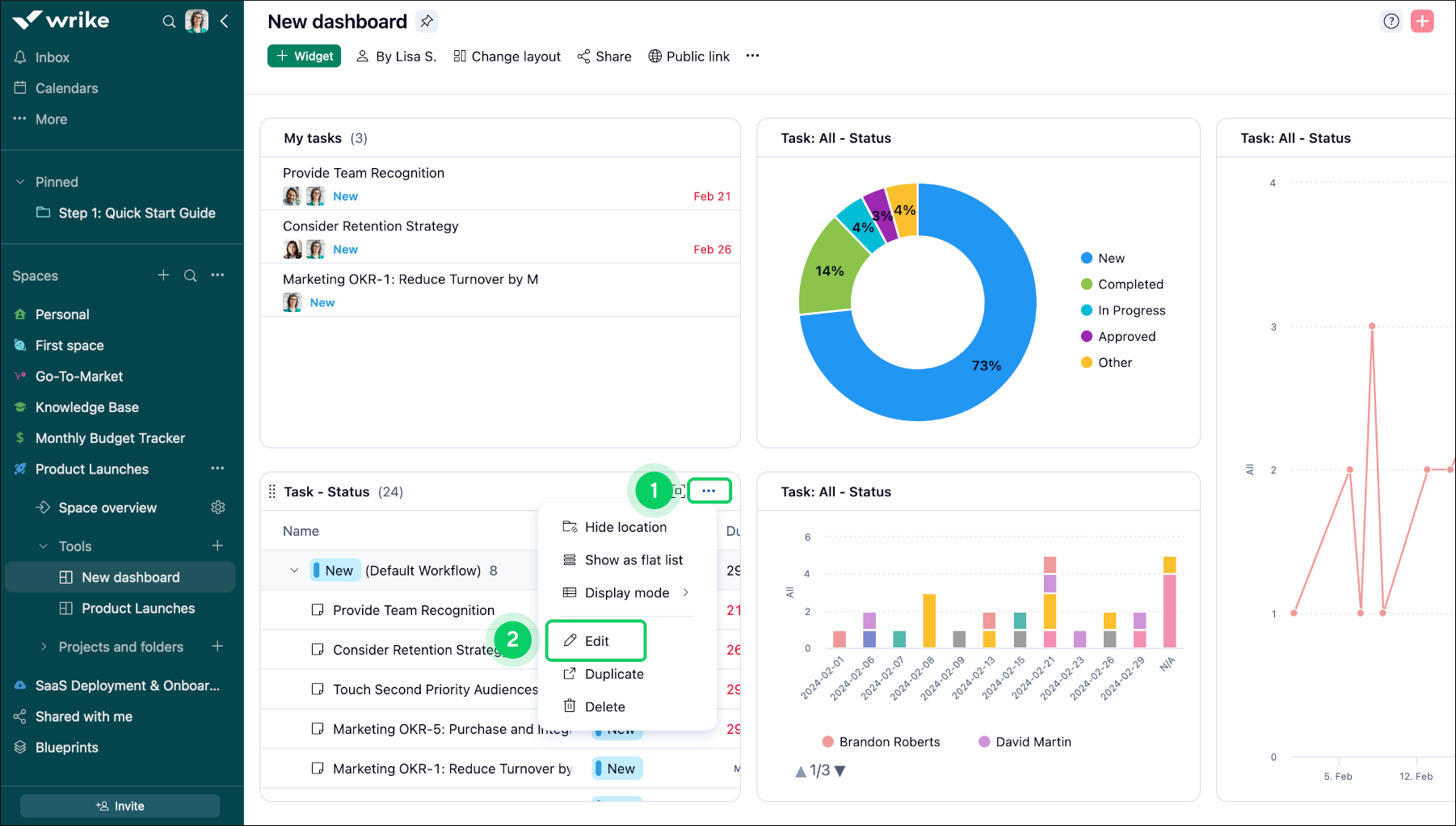1456x826 pixels.
Task: Select Edit from the widget menu
Action: click(x=595, y=640)
